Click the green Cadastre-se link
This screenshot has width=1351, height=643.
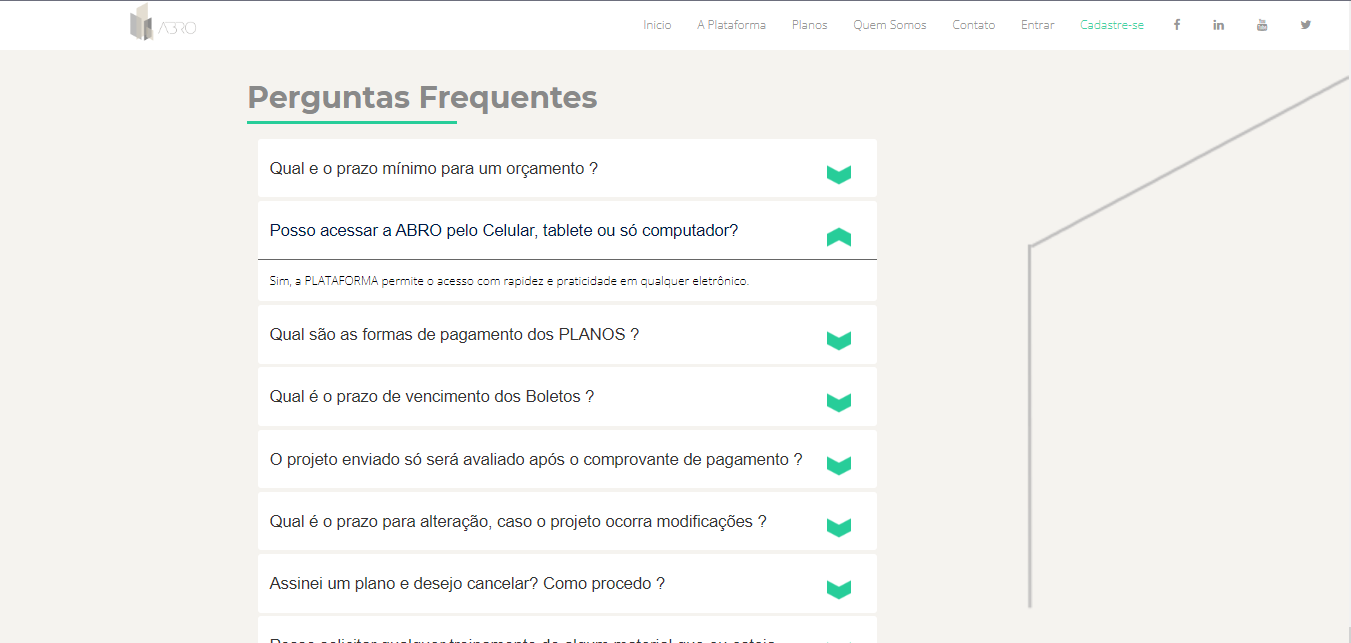[1111, 25]
